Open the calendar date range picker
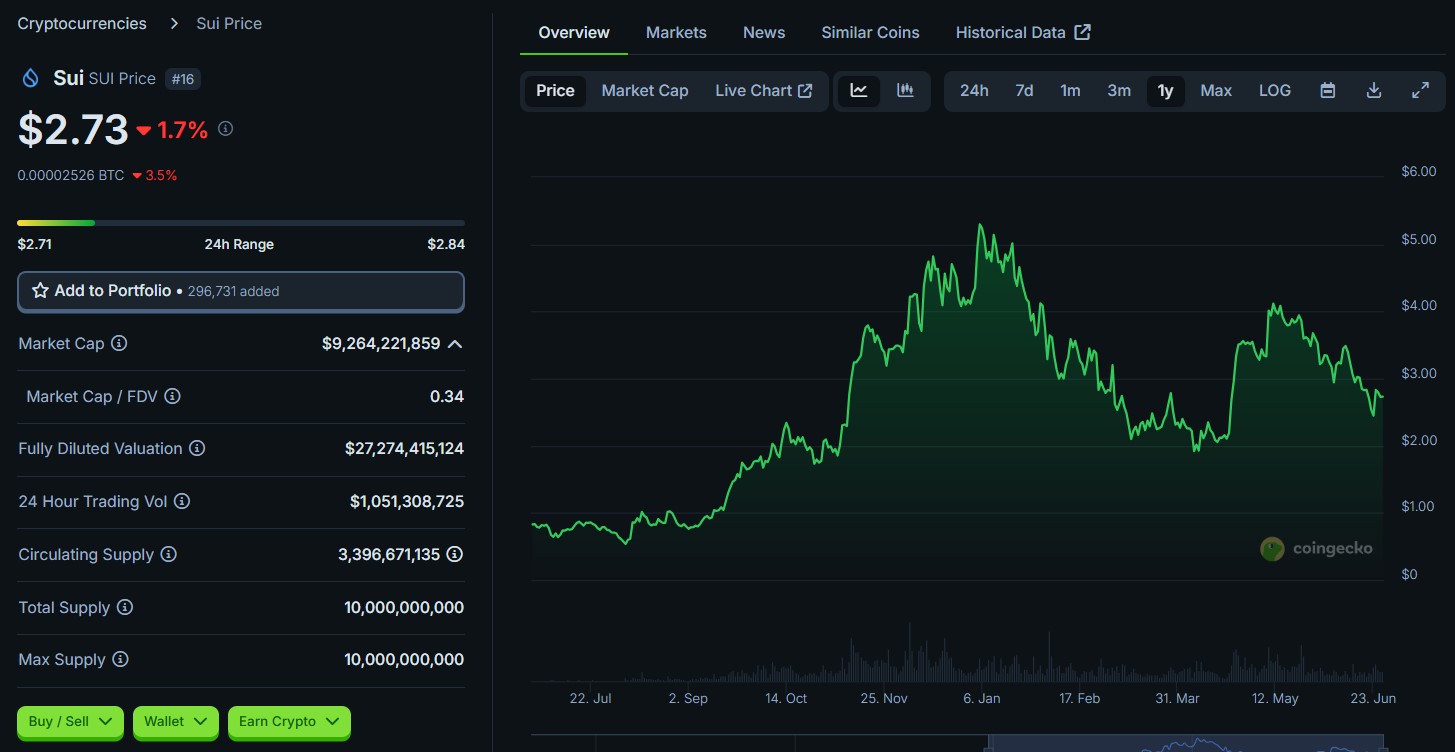The image size is (1455, 752). (x=1328, y=90)
